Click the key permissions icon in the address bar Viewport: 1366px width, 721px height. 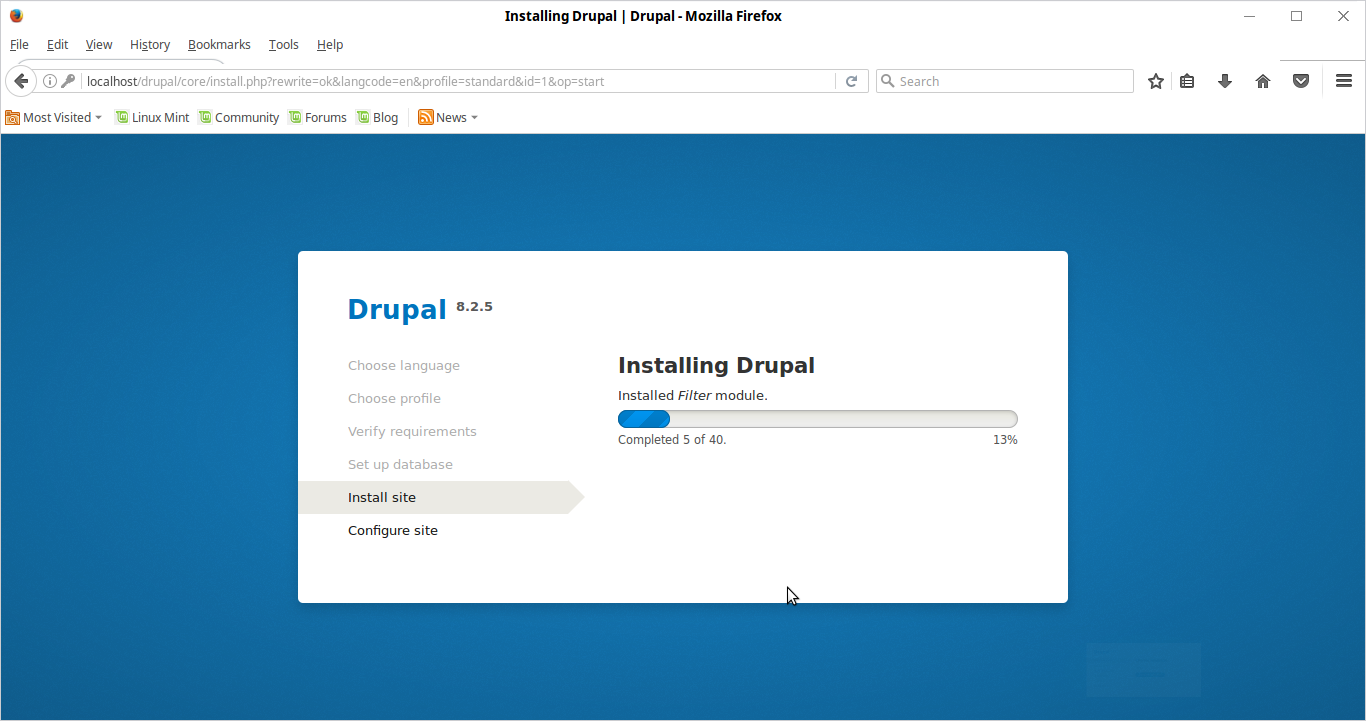(x=68, y=81)
